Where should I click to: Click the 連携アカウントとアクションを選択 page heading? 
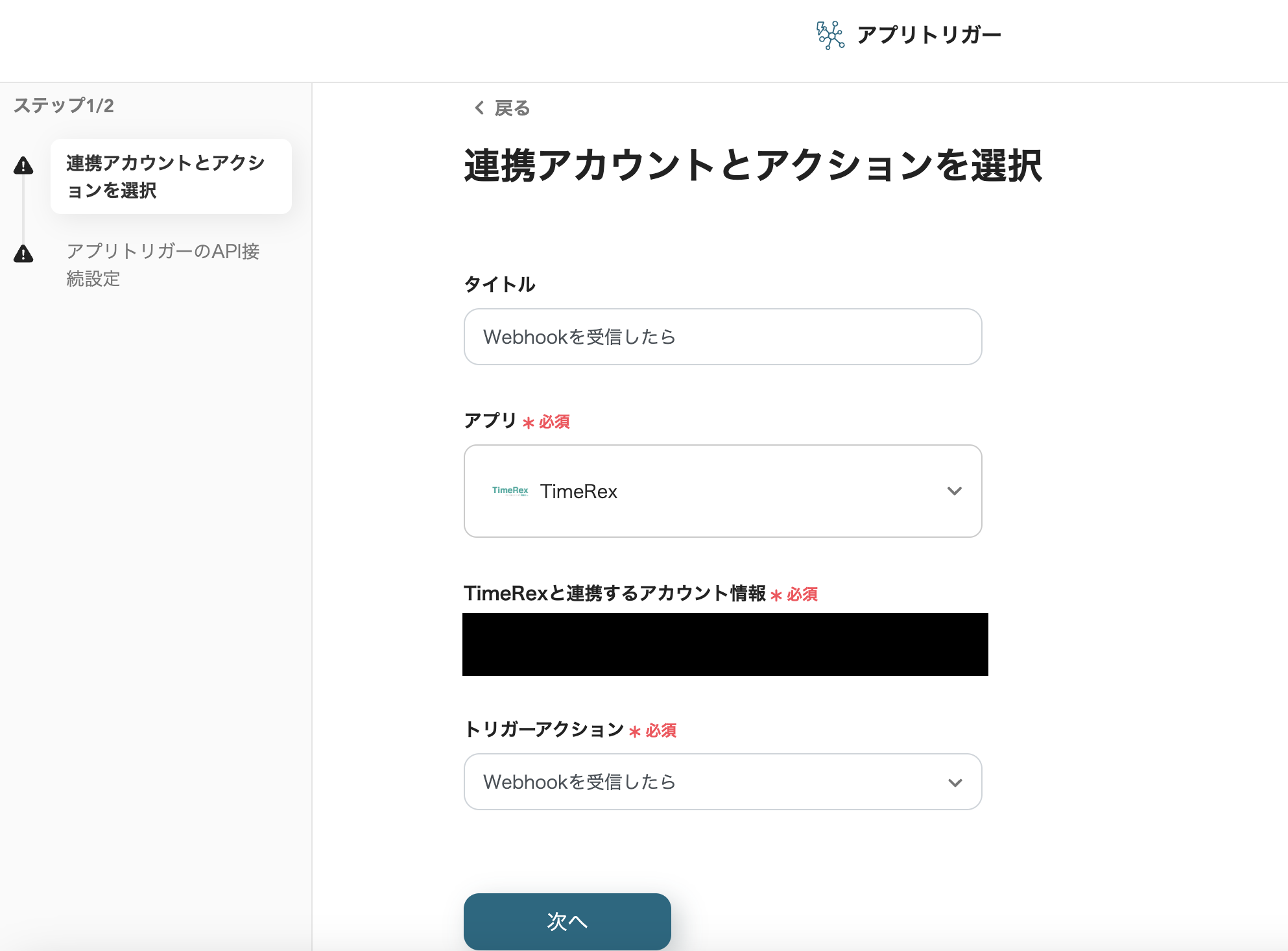tap(752, 165)
